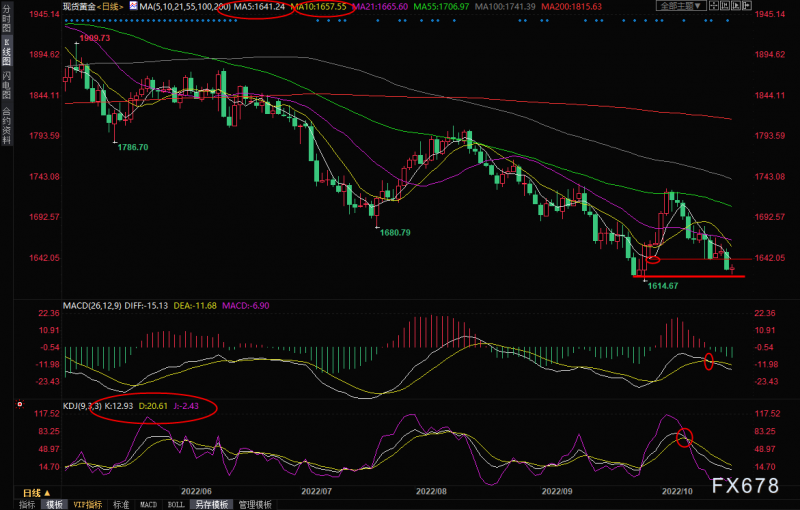Click the 2022/10 date label
This screenshot has height=510, width=800.
677,491
